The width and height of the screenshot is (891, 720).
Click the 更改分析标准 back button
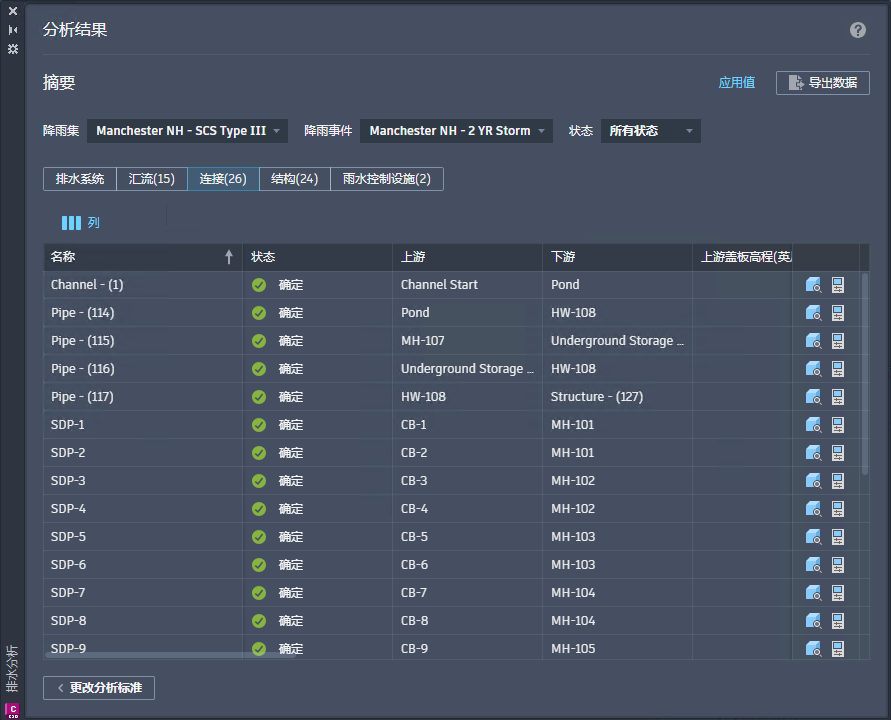[99, 688]
